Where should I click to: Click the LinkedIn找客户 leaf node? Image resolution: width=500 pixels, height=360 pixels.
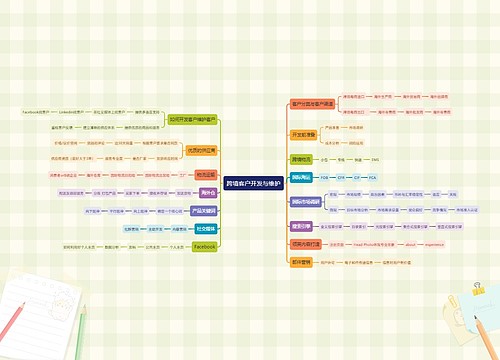pos(71,112)
